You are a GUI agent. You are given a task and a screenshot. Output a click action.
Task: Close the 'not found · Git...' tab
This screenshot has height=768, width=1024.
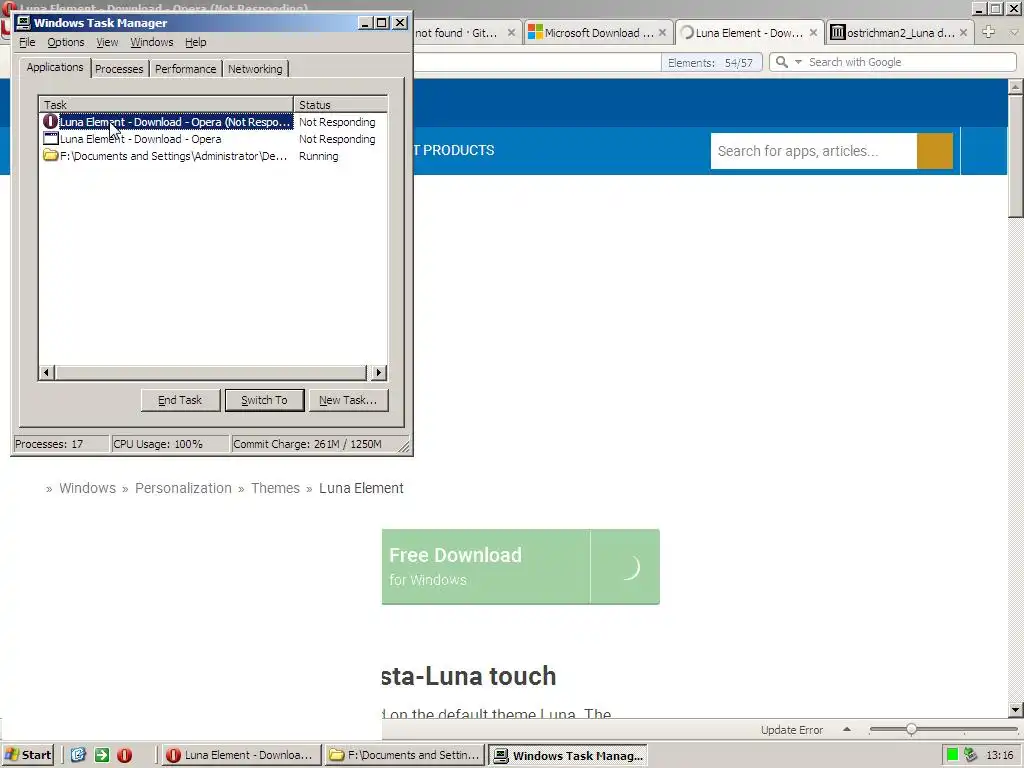point(511,33)
